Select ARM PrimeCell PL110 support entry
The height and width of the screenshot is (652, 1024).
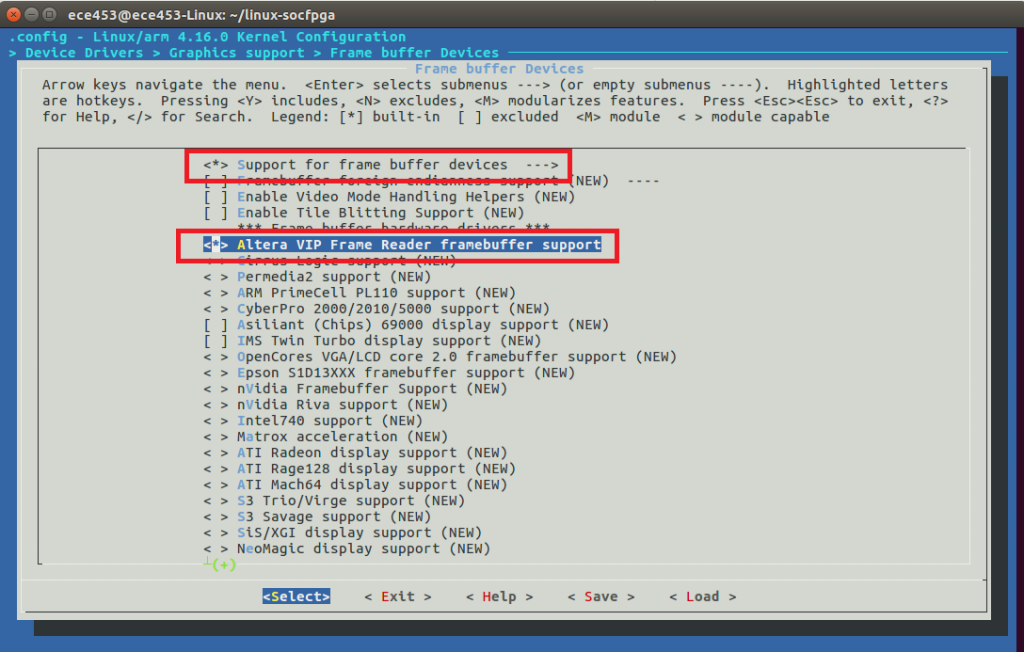(x=376, y=293)
